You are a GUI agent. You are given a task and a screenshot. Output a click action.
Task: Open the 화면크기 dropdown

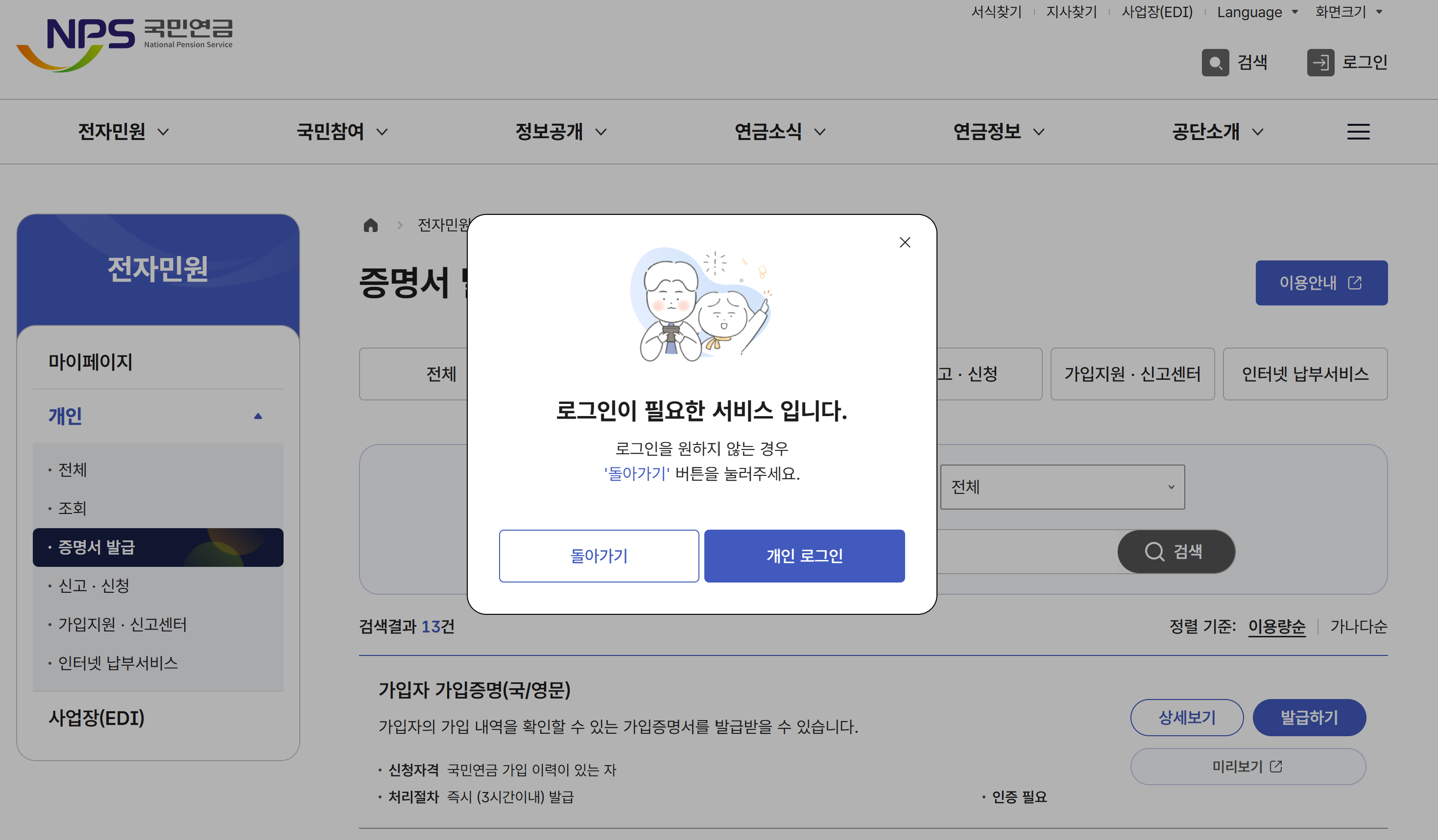1348,12
